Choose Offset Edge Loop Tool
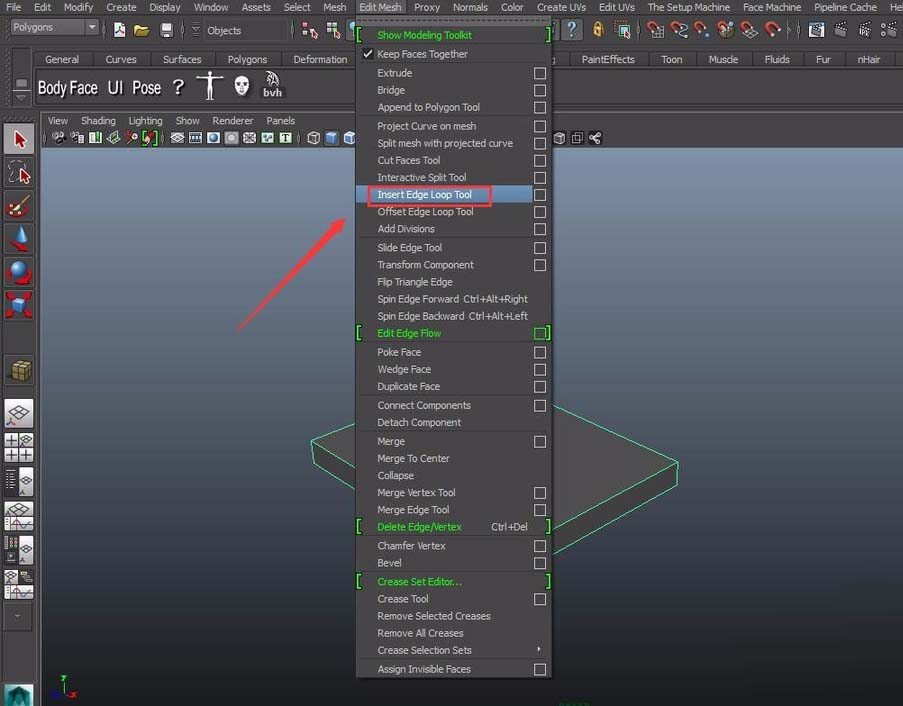This screenshot has height=706, width=903. point(425,212)
